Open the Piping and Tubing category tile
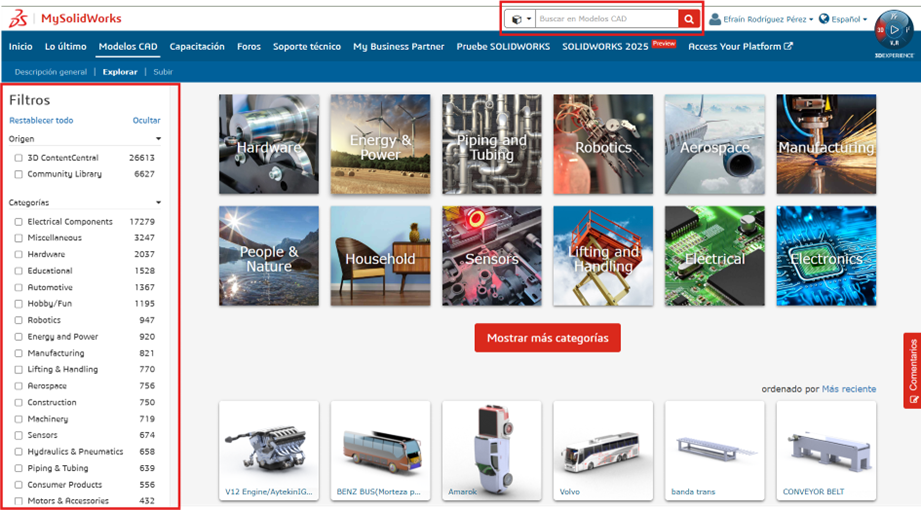The image size is (921, 510). point(492,144)
